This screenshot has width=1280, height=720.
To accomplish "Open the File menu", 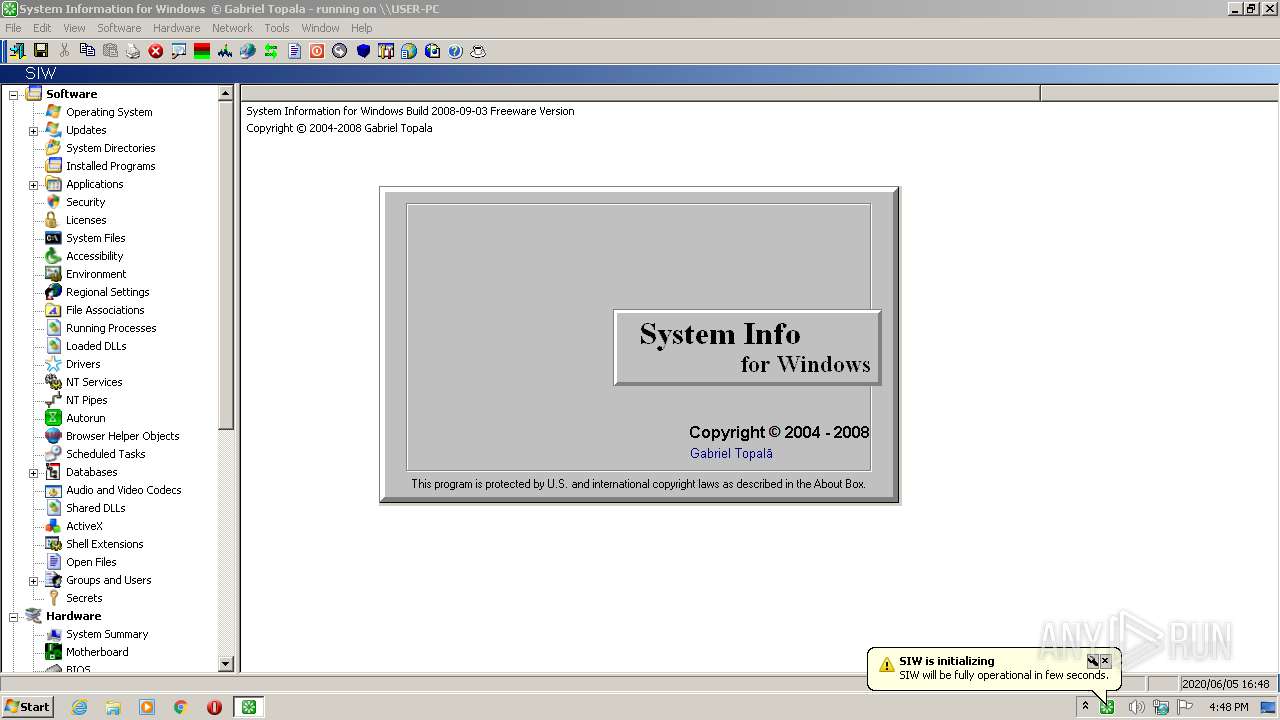I will tap(13, 28).
